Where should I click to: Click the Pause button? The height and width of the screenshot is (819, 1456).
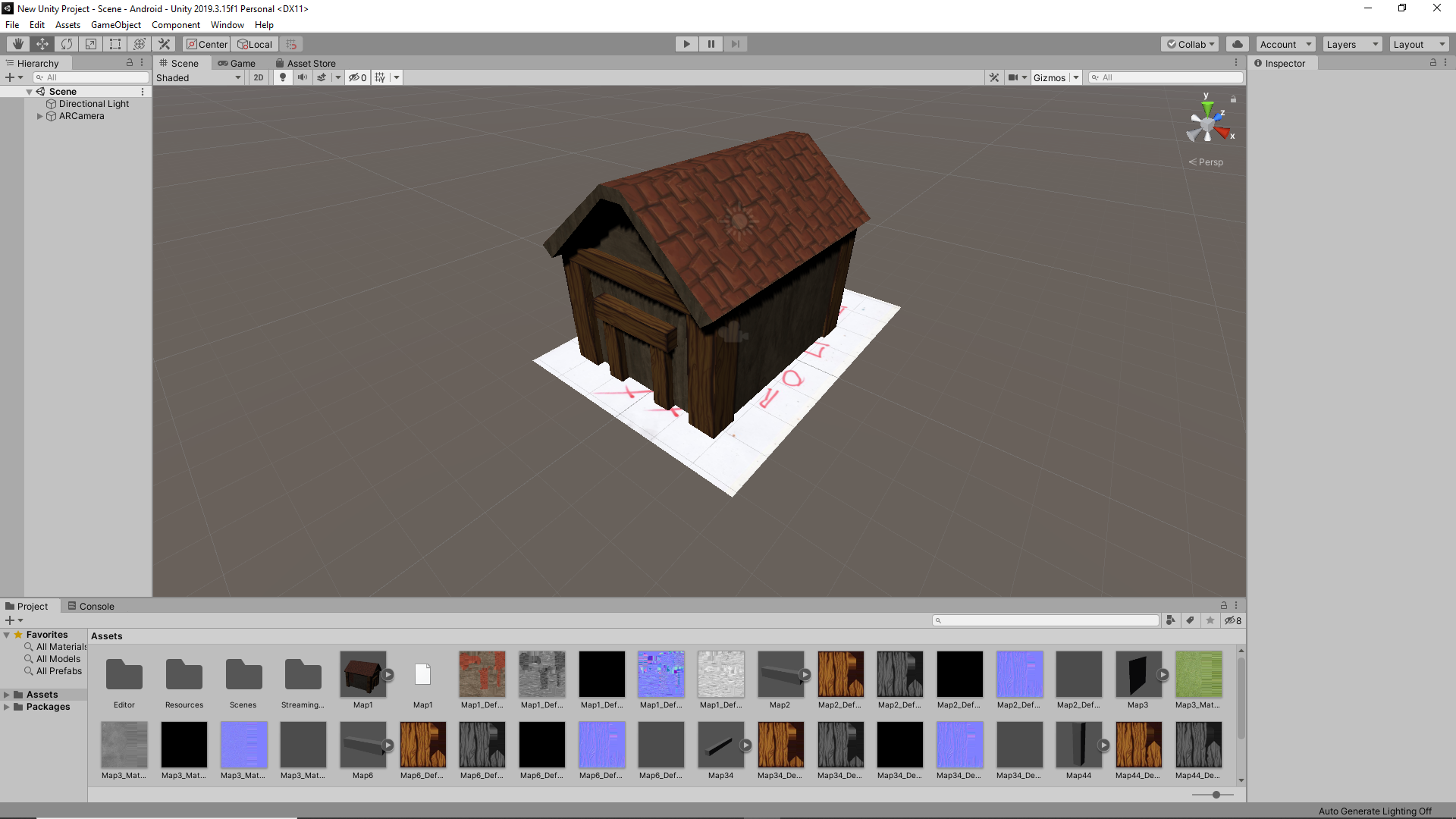(x=711, y=44)
